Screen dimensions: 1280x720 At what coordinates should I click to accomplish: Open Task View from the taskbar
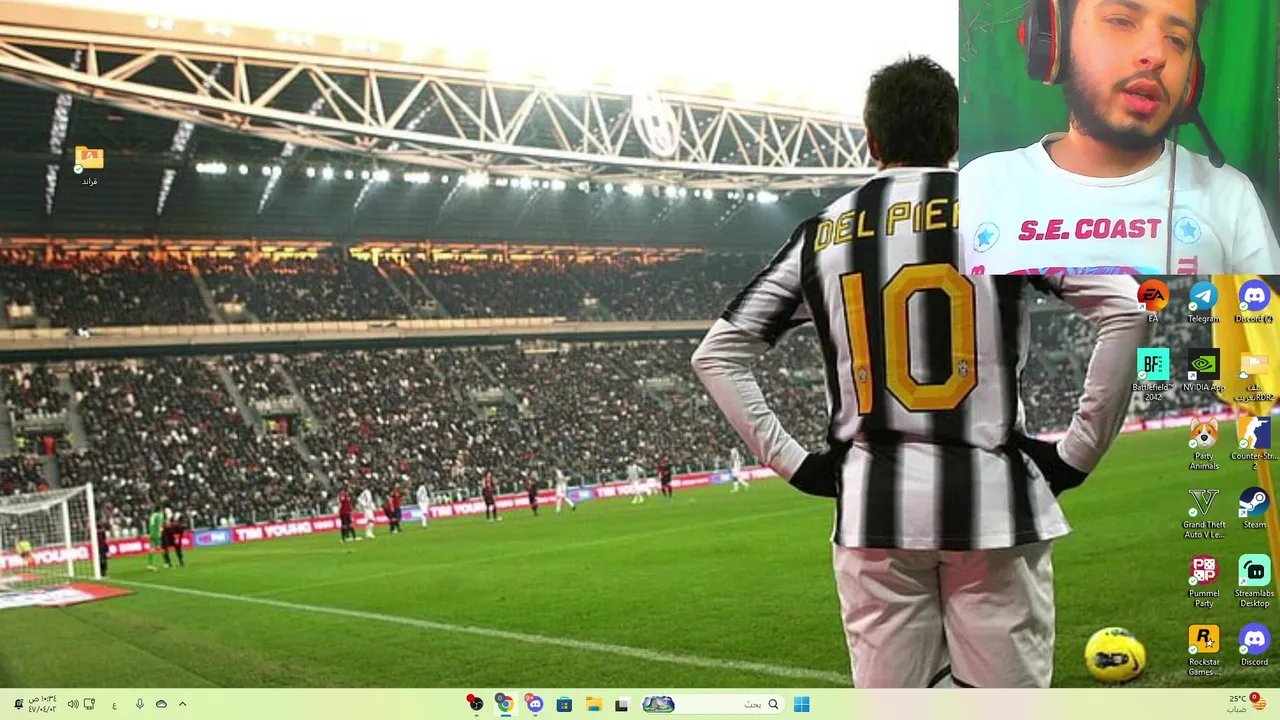click(622, 704)
